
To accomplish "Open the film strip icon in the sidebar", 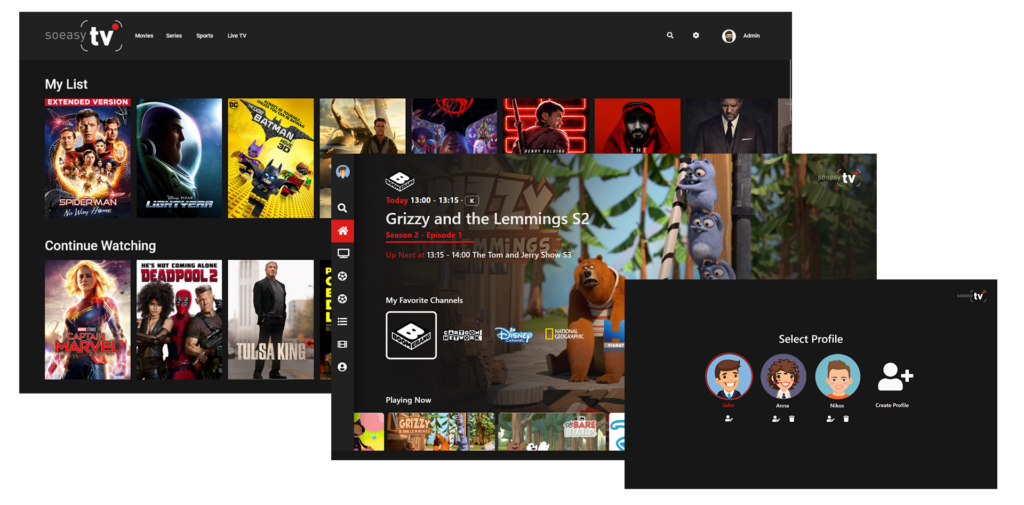I will [342, 344].
